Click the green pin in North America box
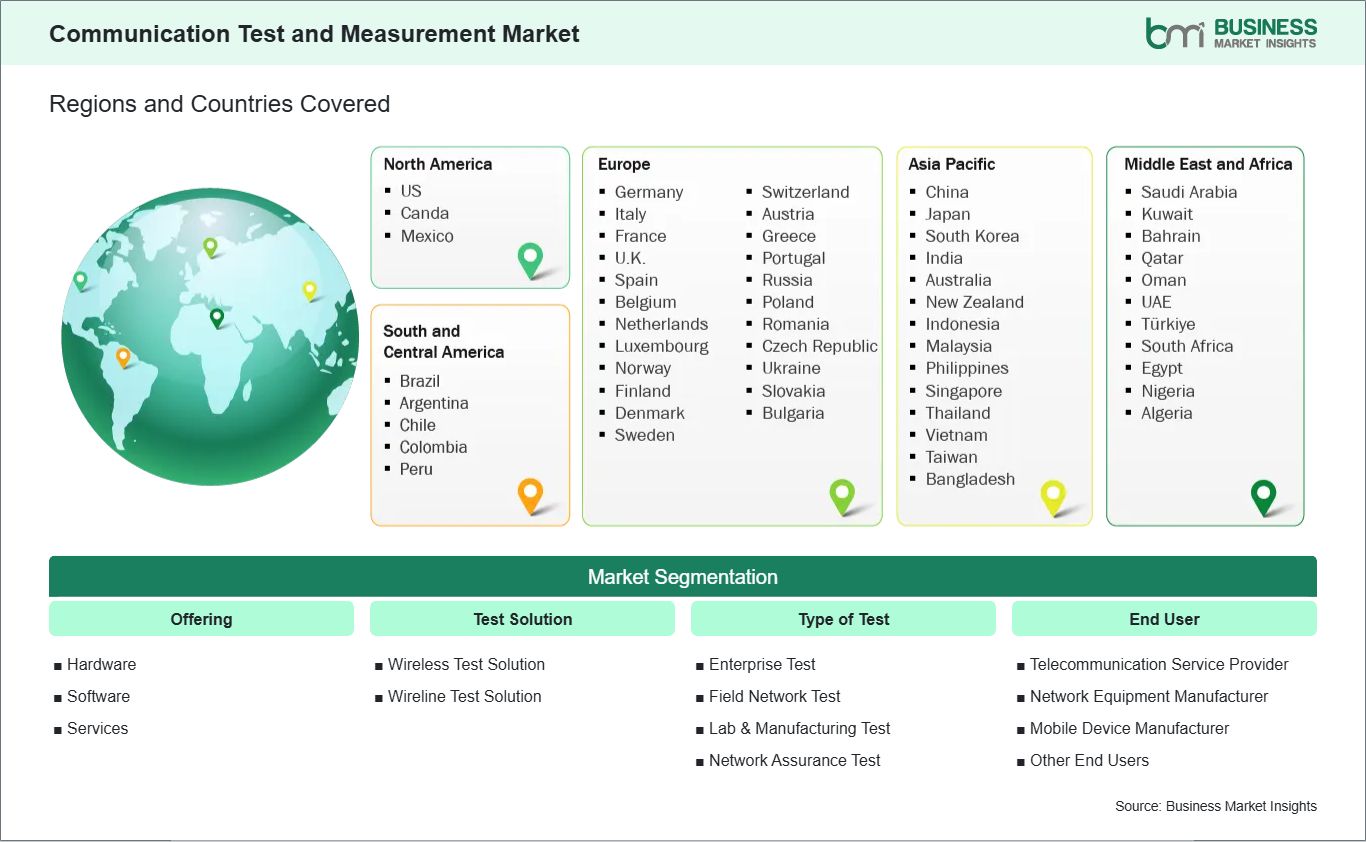The width and height of the screenshot is (1366, 842). point(530,258)
